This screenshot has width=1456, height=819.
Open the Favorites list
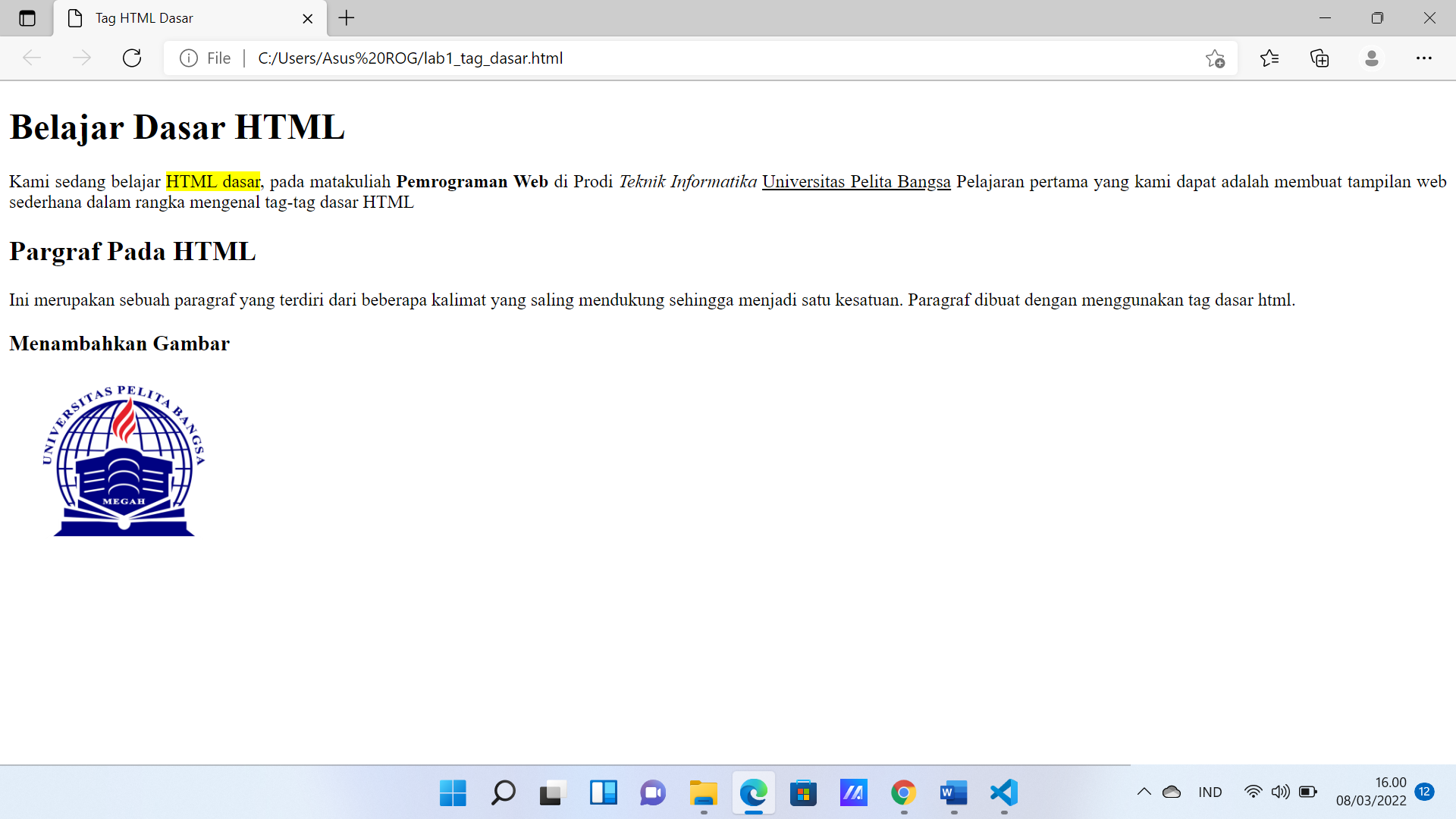(x=1269, y=58)
